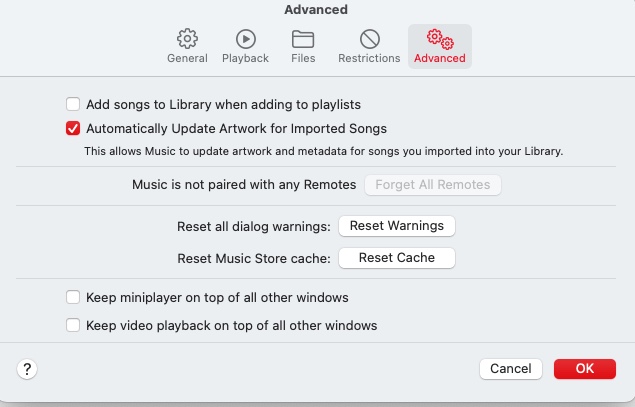Enable Keep miniplayer on top of all windows
Screen dimensions: 635x407
tap(73, 298)
